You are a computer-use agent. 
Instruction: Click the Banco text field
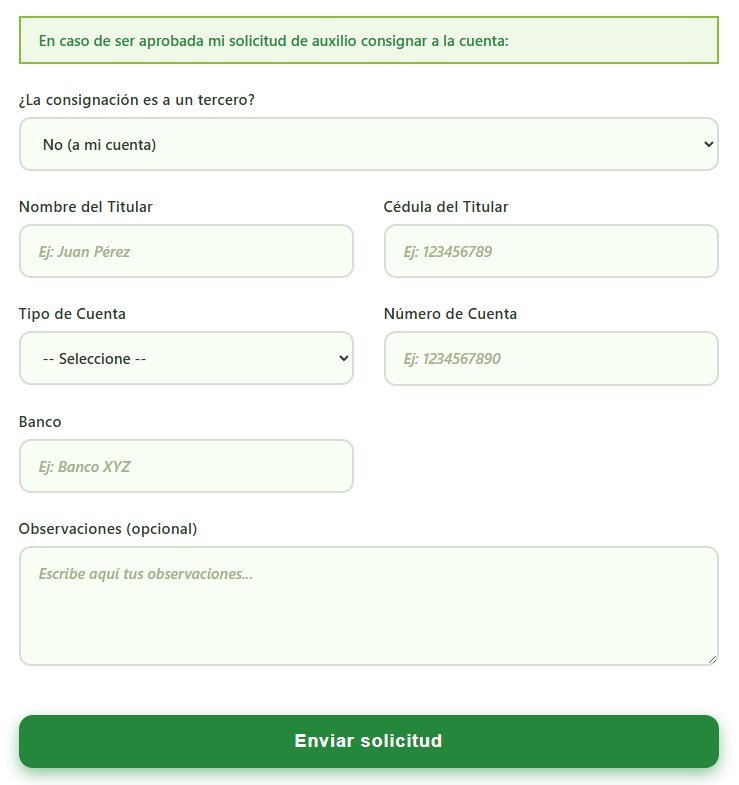pyautogui.click(x=186, y=466)
